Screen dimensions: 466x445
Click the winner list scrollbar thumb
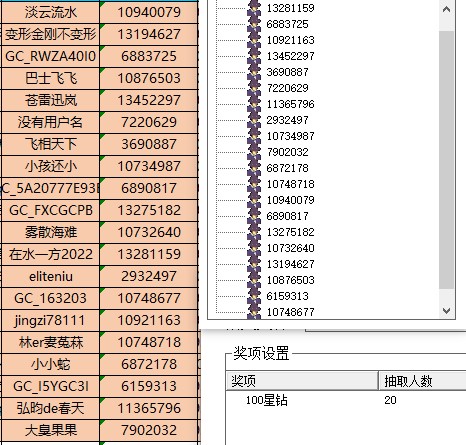coord(447,160)
